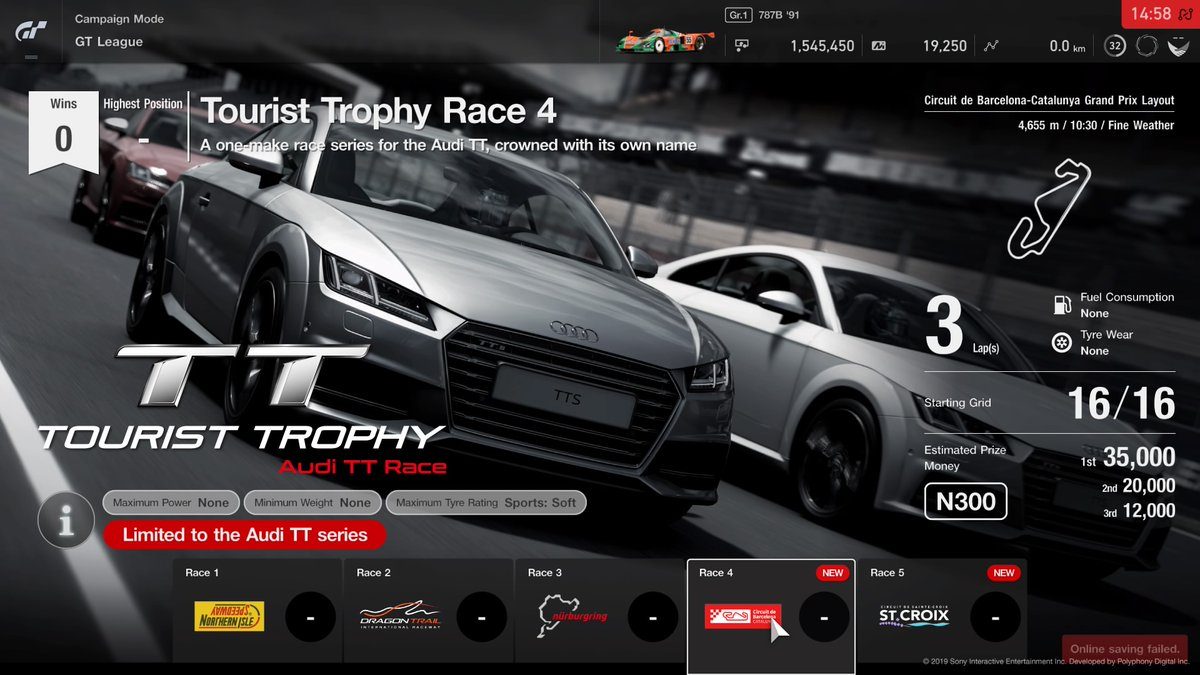
Task: Open the Race 2 label
Action: point(374,573)
